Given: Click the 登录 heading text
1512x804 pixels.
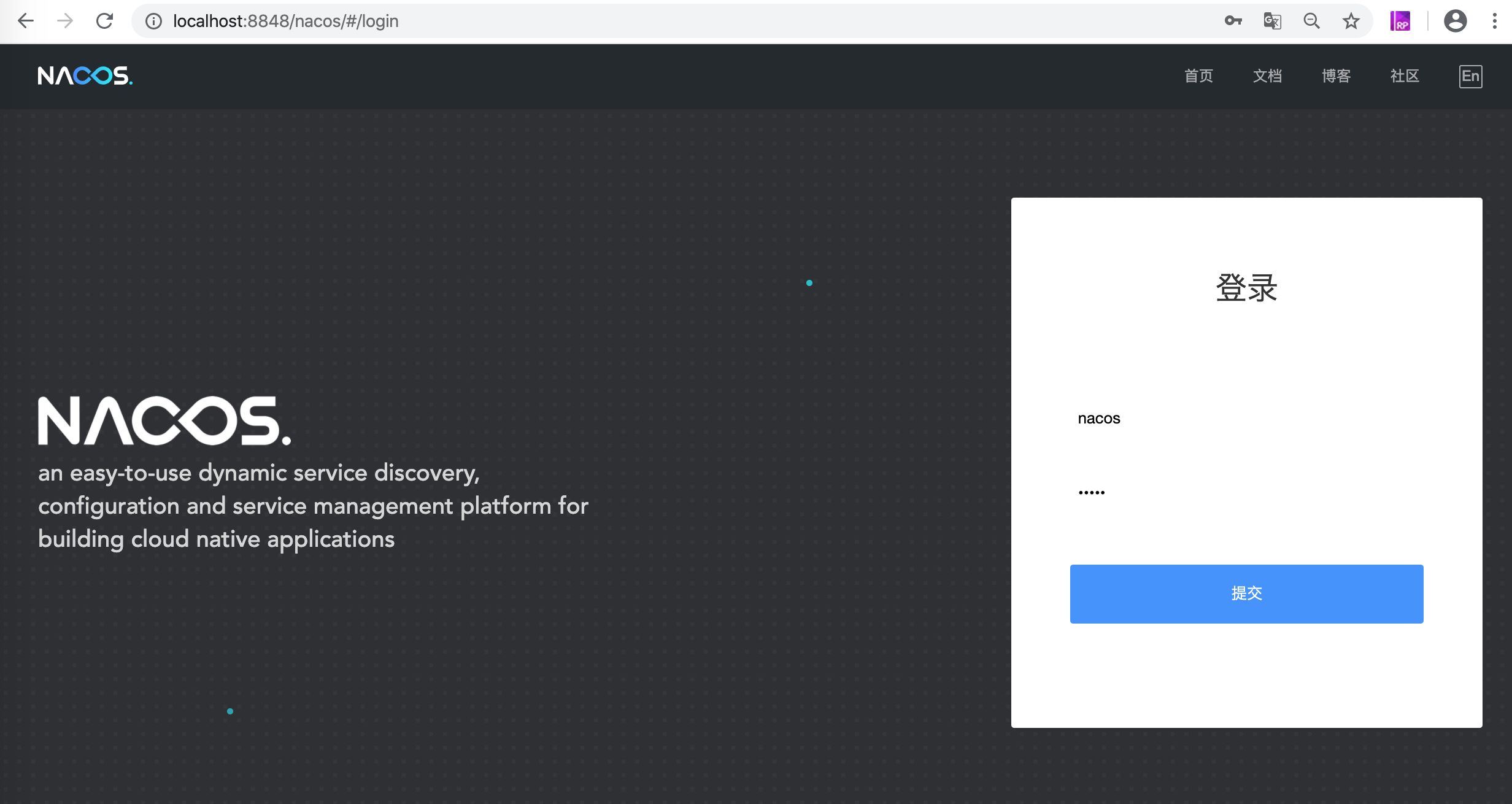Looking at the screenshot, I should (1246, 287).
